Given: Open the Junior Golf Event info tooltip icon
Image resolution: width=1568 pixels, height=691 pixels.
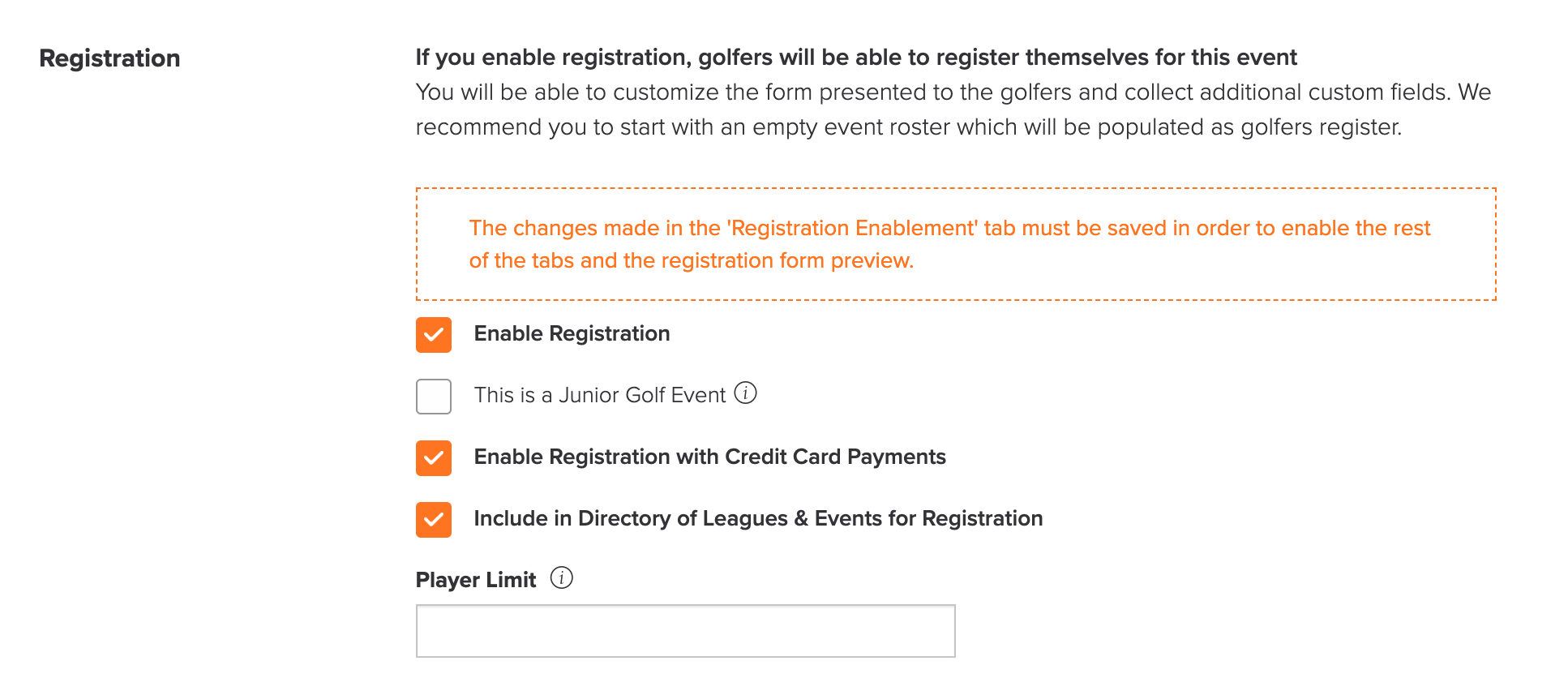Looking at the screenshot, I should click(x=745, y=393).
